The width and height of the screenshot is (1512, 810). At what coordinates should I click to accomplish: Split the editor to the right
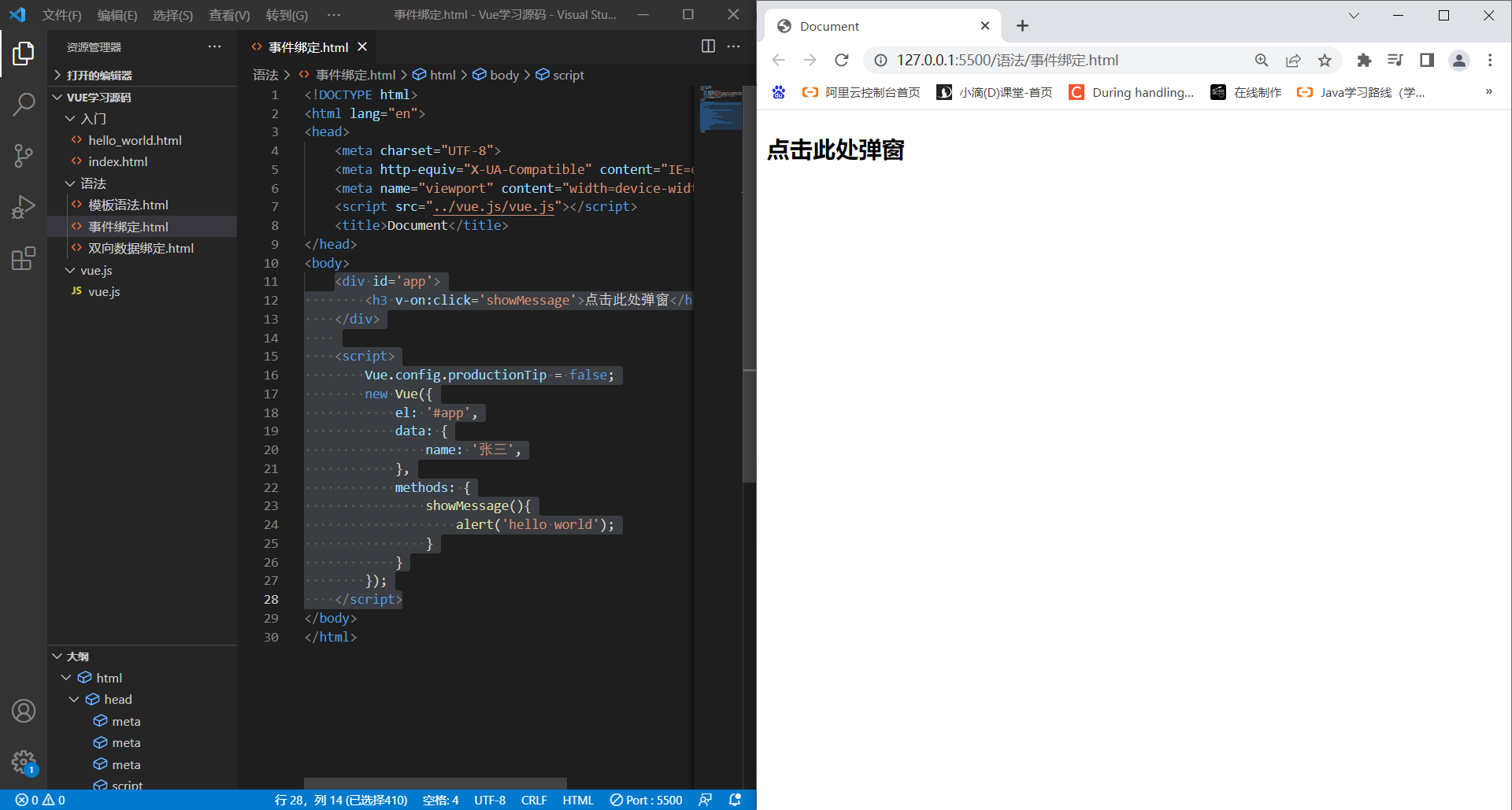[708, 46]
